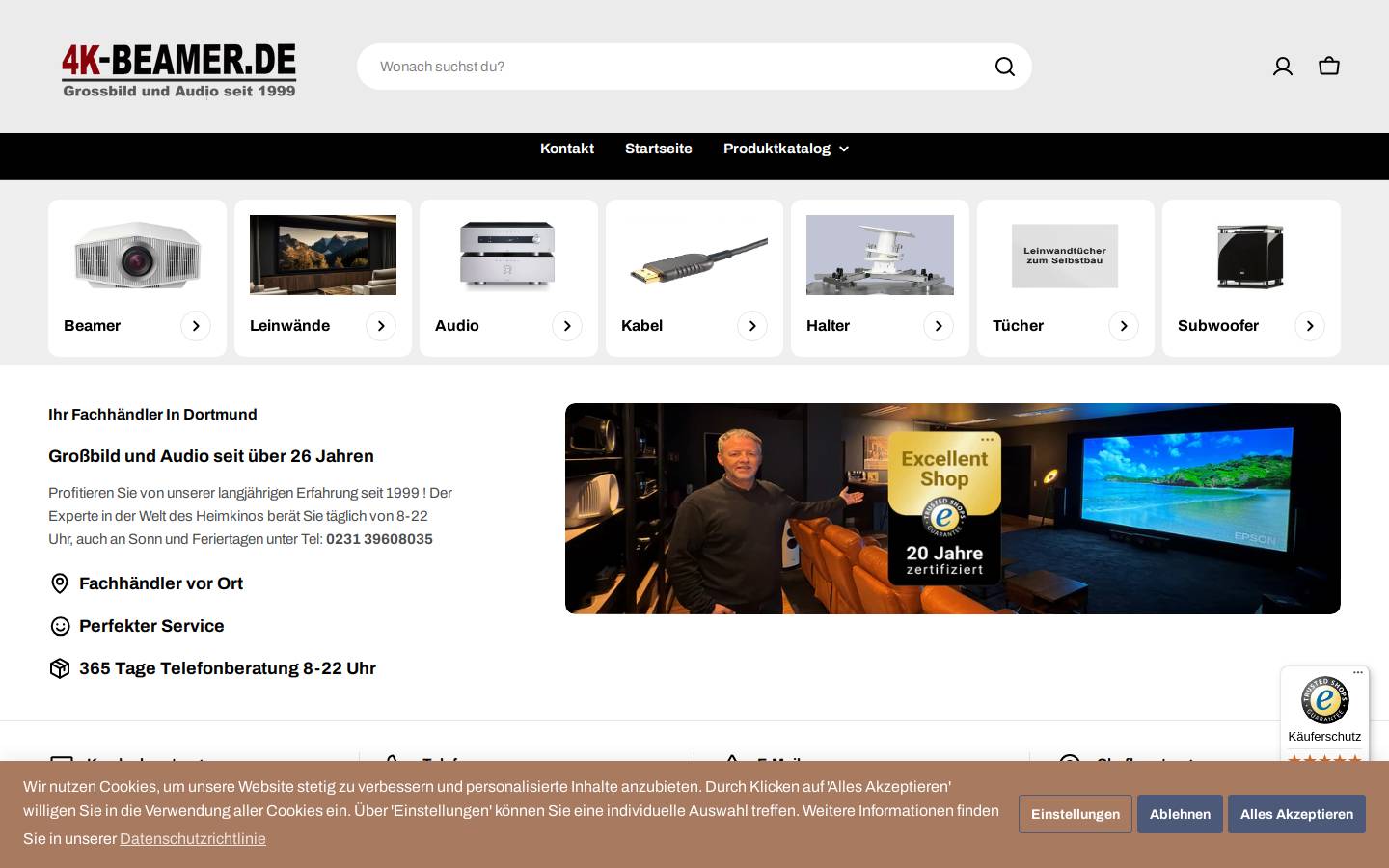Image resolution: width=1389 pixels, height=868 pixels.
Task: Click the Excellent Shop home cinema banner
Action: tap(953, 508)
